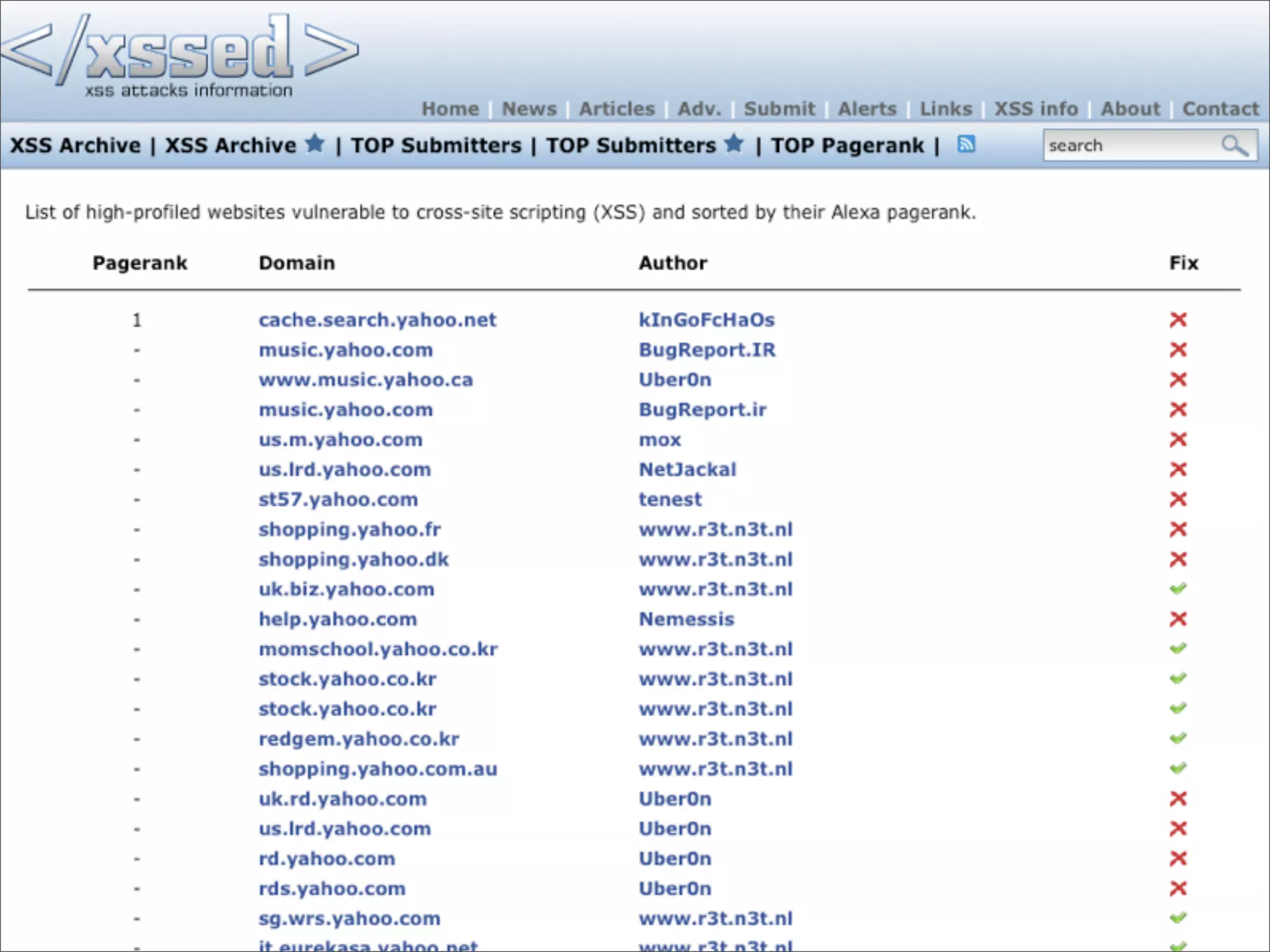Click the star next to TOP Submitters

(x=734, y=143)
